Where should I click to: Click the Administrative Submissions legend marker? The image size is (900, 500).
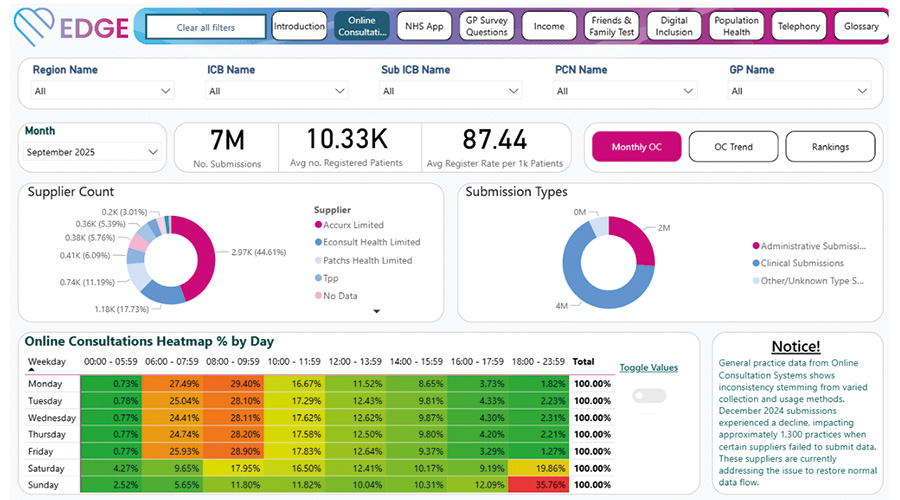point(755,246)
